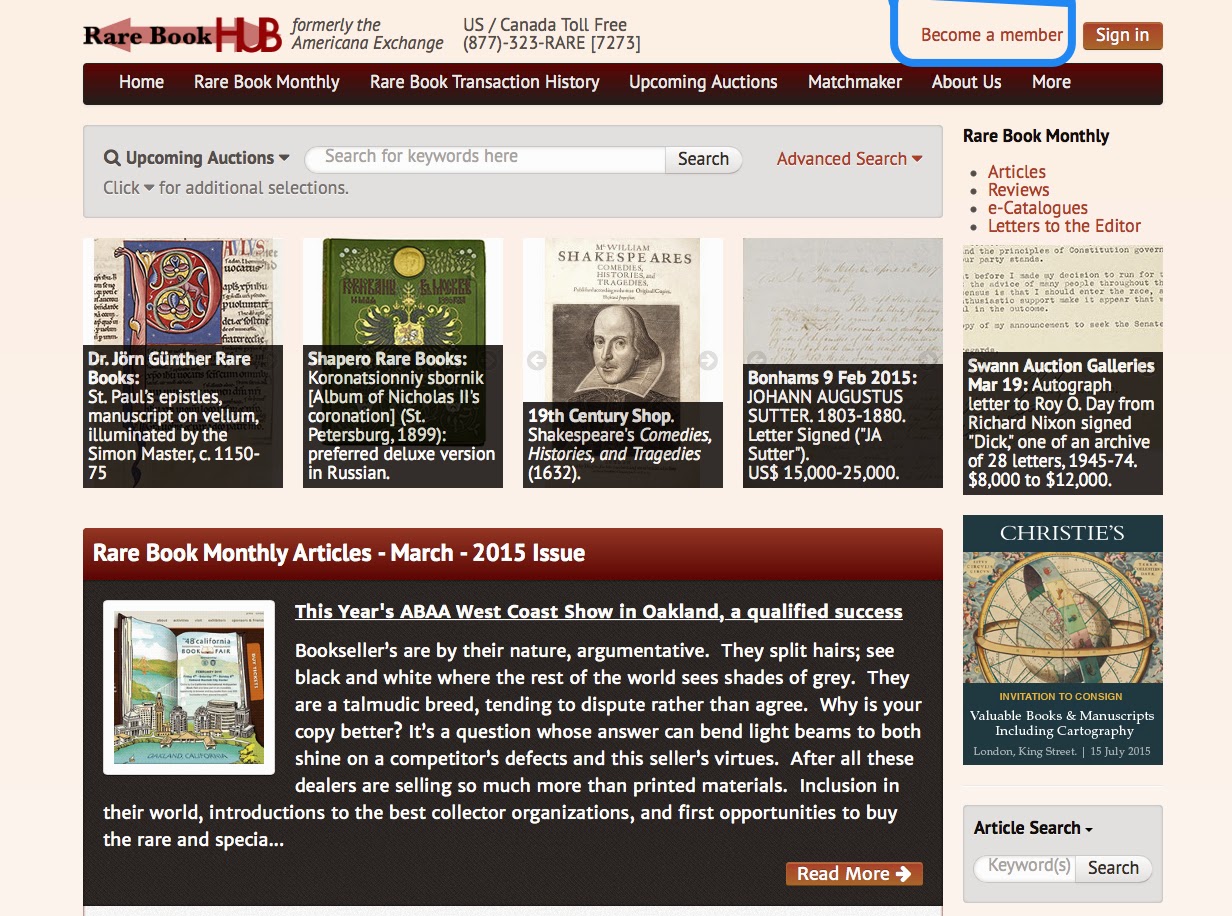Open Rare Book Monthly menu item
Screen dimensions: 1232x916
[x=267, y=82]
